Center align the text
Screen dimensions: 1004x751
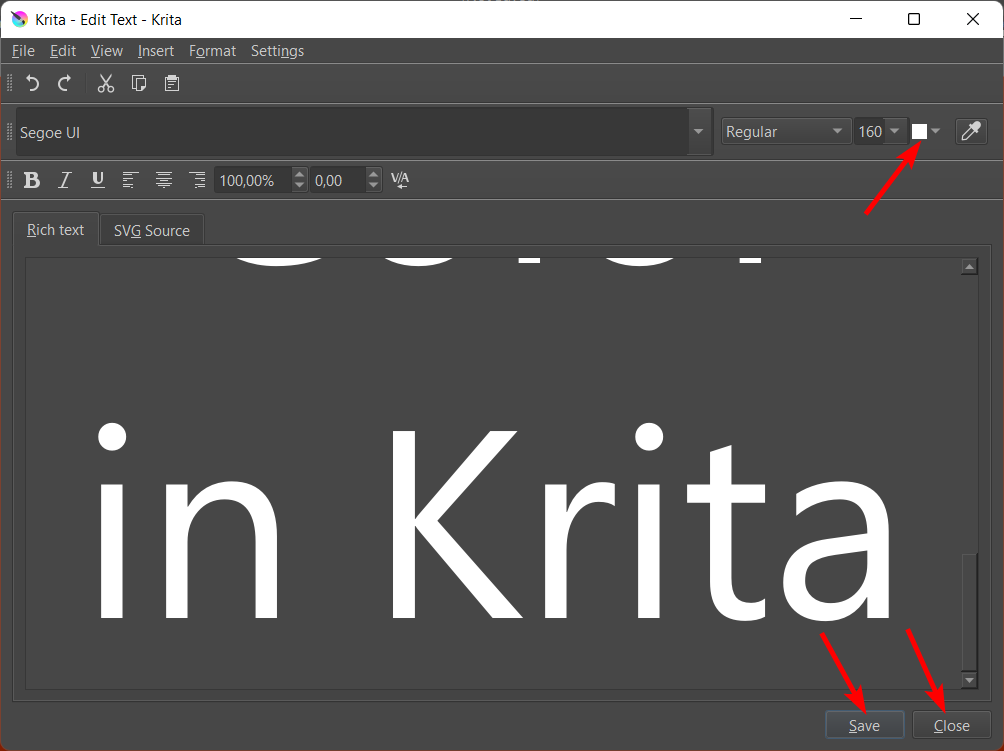pos(164,181)
